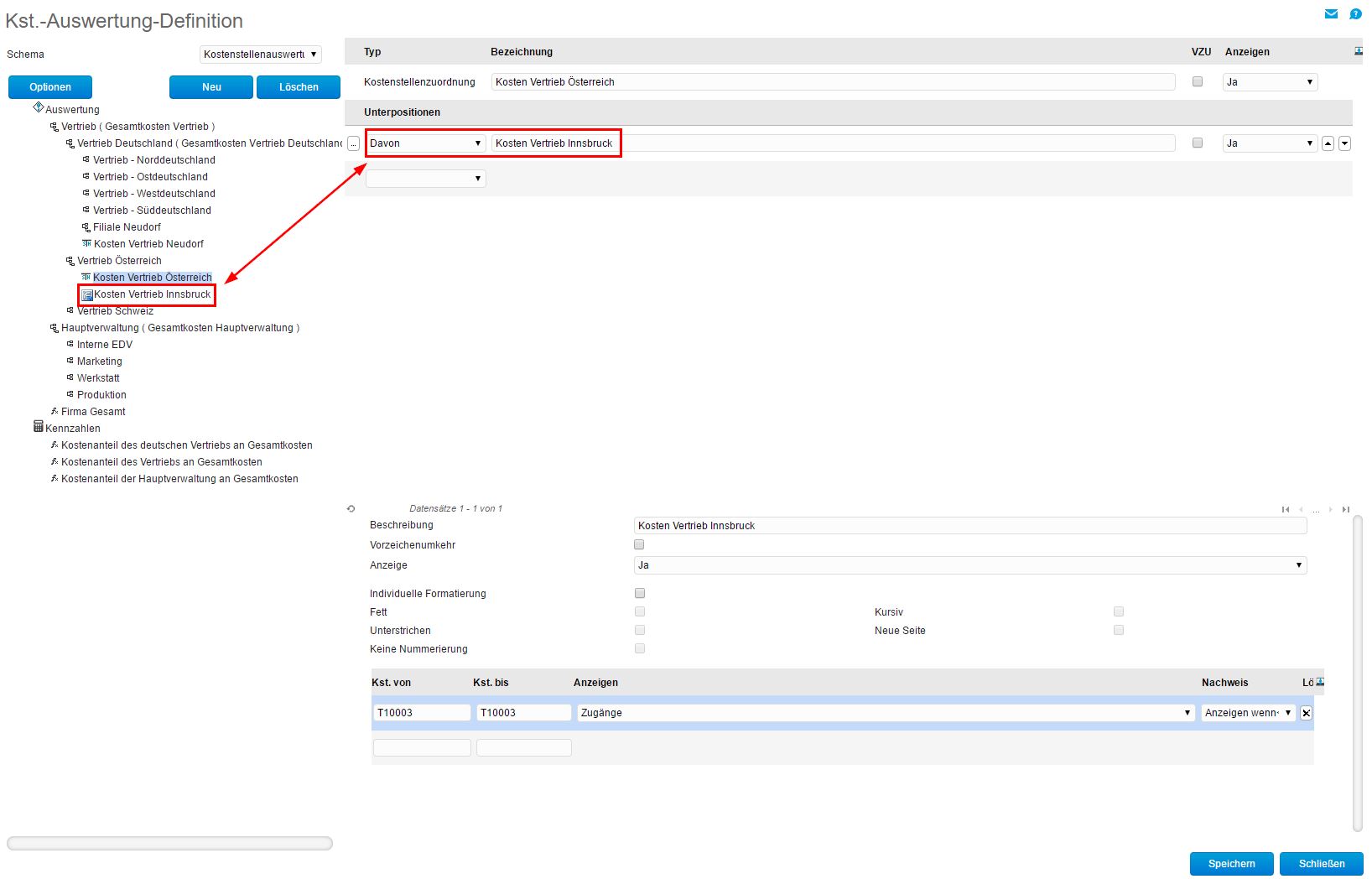Select Vertrieb Schweiz in the tree
Image resolution: width=1372 pixels, height=879 pixels.
115,311
